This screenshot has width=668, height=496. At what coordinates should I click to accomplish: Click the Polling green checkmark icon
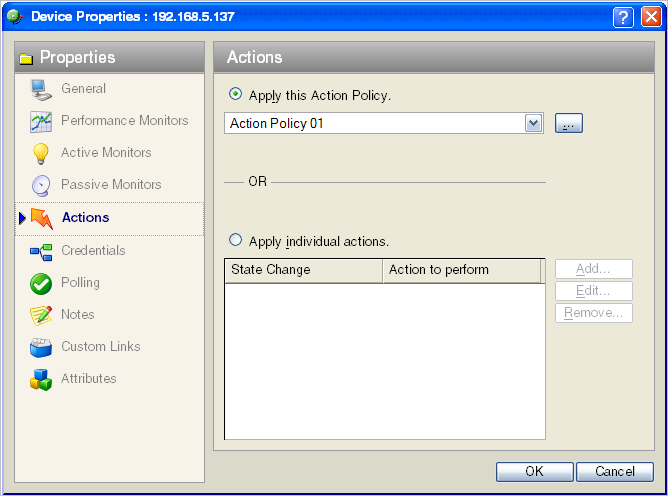point(41,284)
